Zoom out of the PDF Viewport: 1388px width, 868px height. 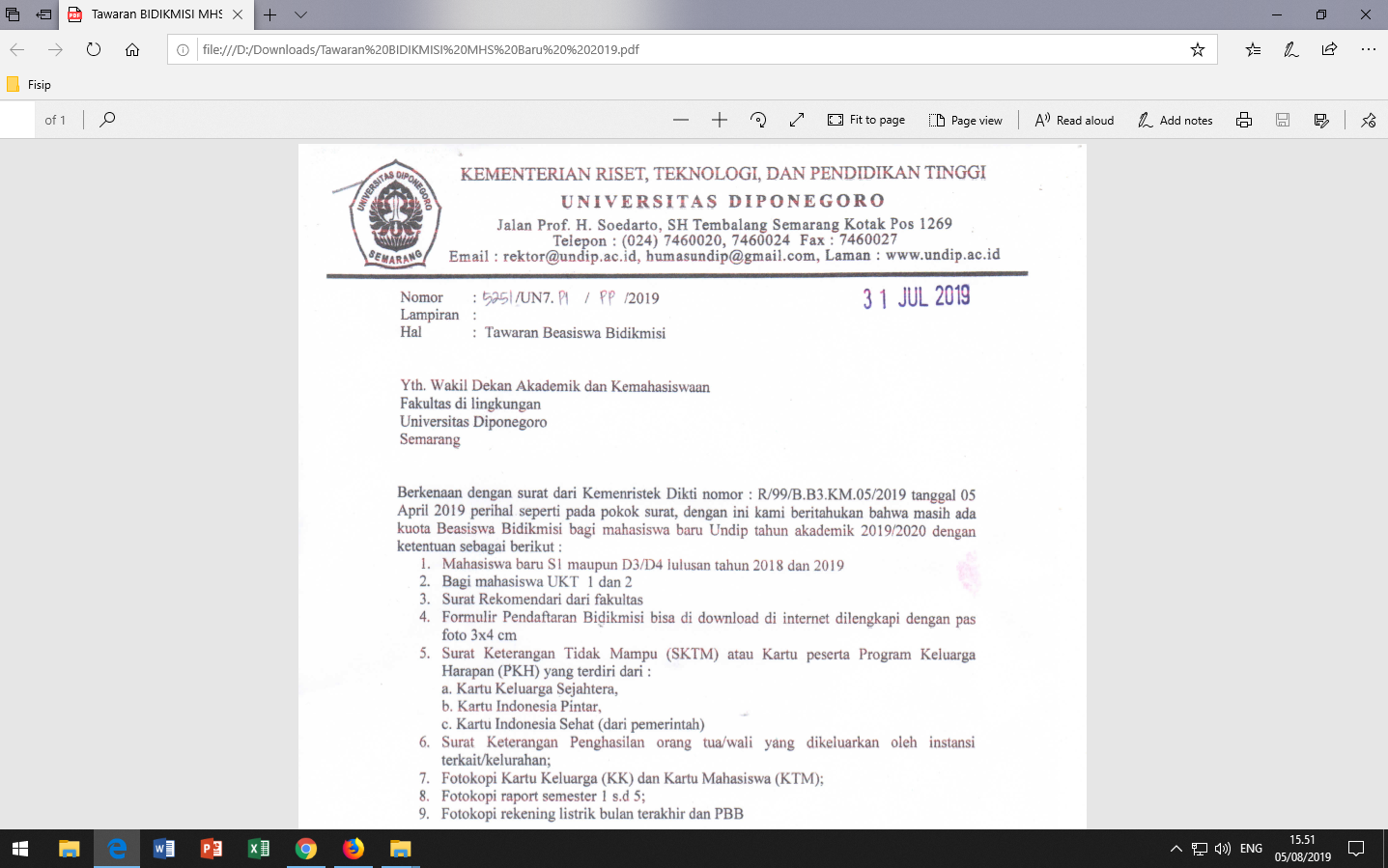tap(680, 119)
